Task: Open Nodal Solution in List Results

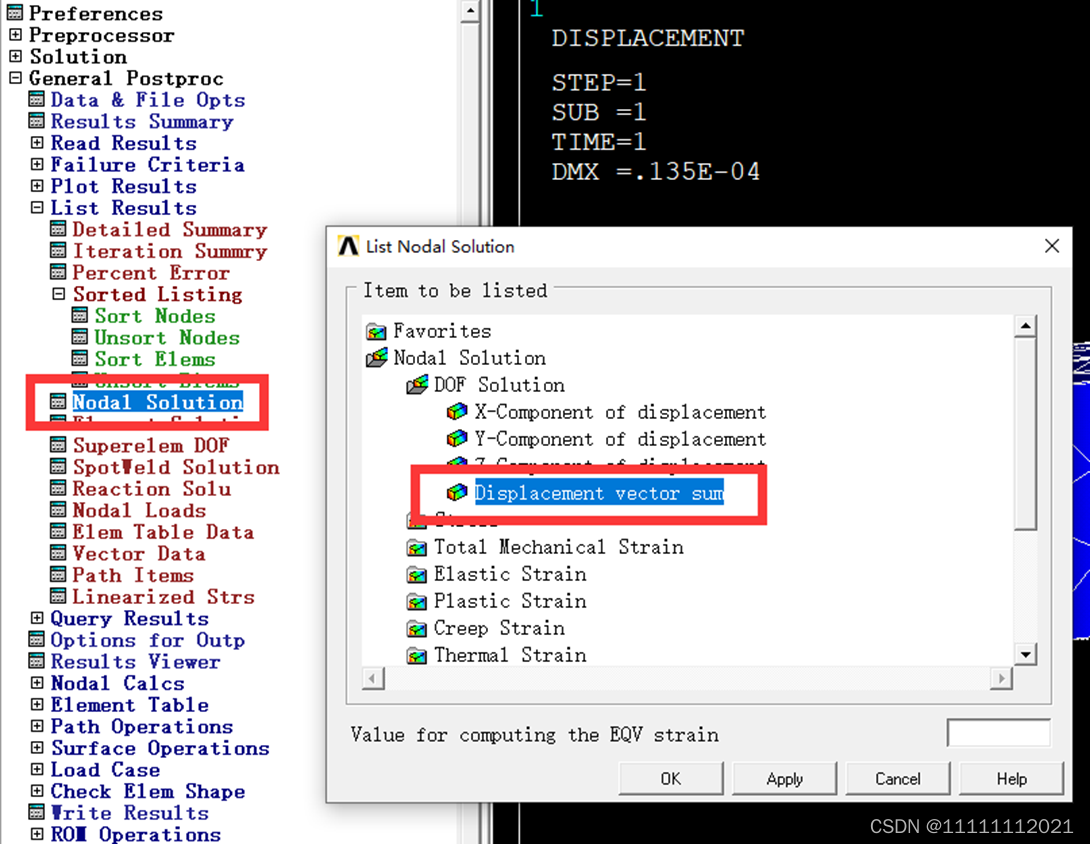Action: click(157, 402)
